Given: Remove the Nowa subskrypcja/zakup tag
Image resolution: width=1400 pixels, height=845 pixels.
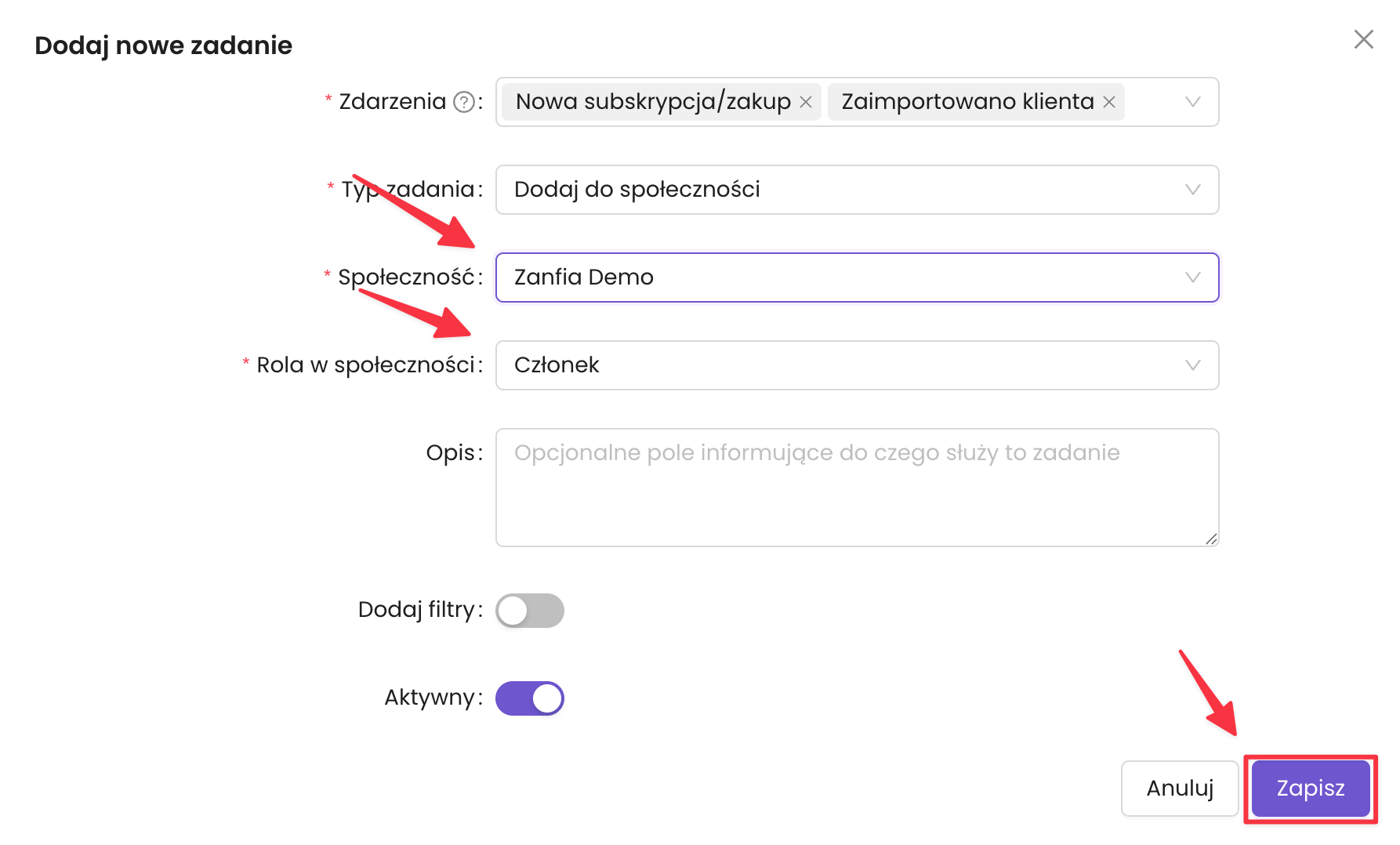Looking at the screenshot, I should [805, 102].
